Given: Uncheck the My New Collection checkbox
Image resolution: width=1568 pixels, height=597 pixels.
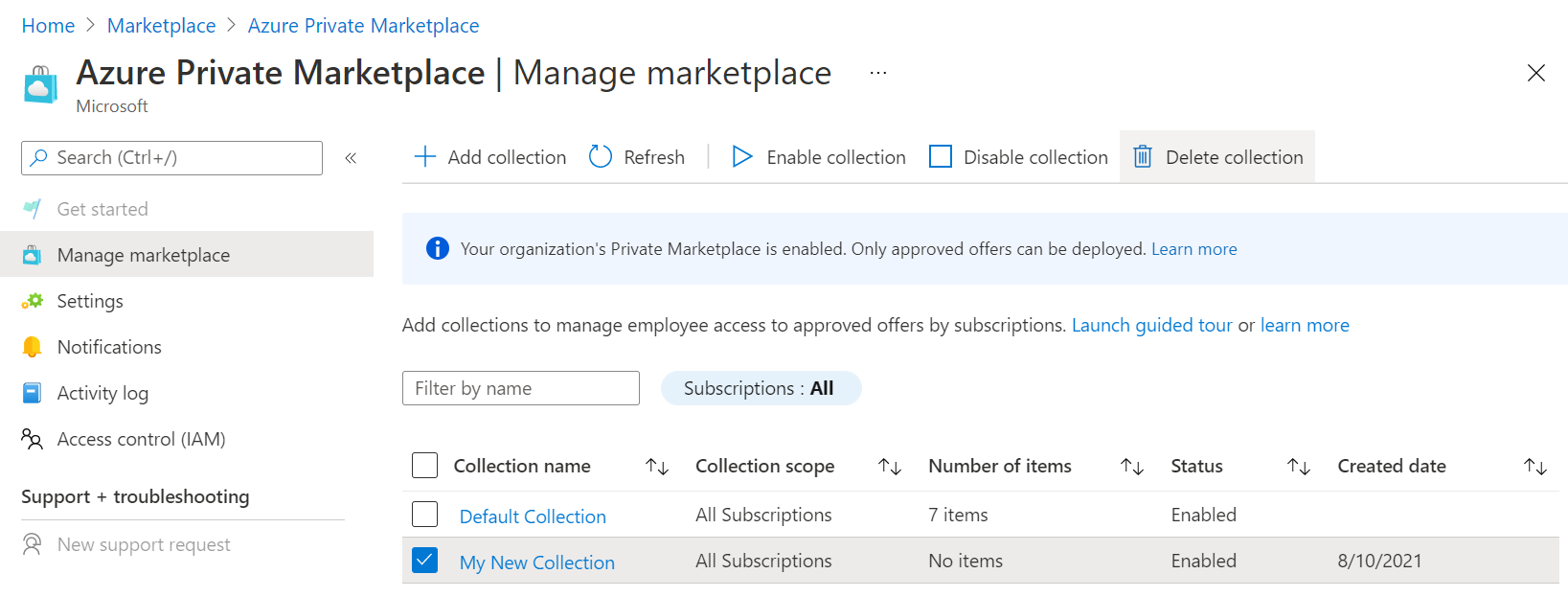Looking at the screenshot, I should (424, 561).
